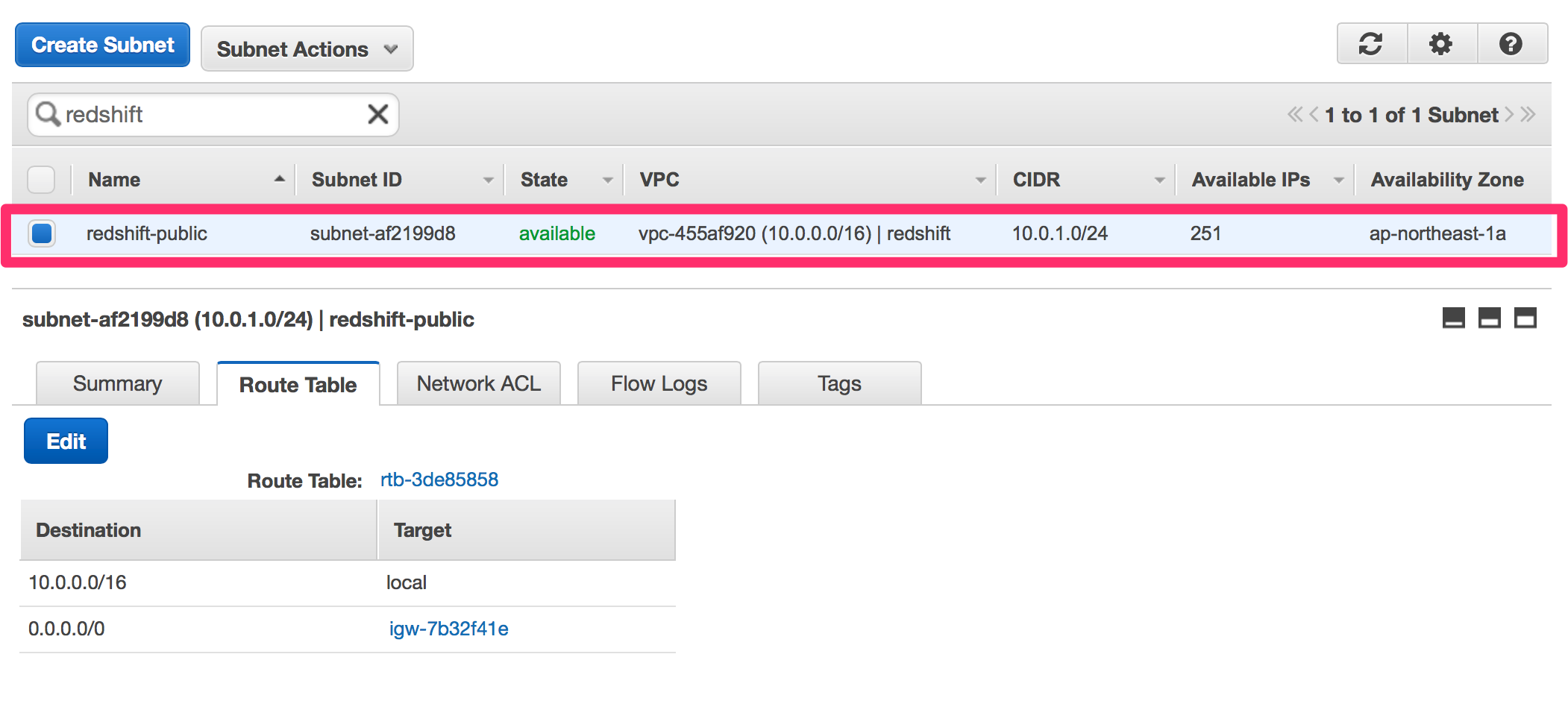Maximize the details pane with the last pane icon
Viewport: 1568px width, 701px height.
pyautogui.click(x=1525, y=318)
